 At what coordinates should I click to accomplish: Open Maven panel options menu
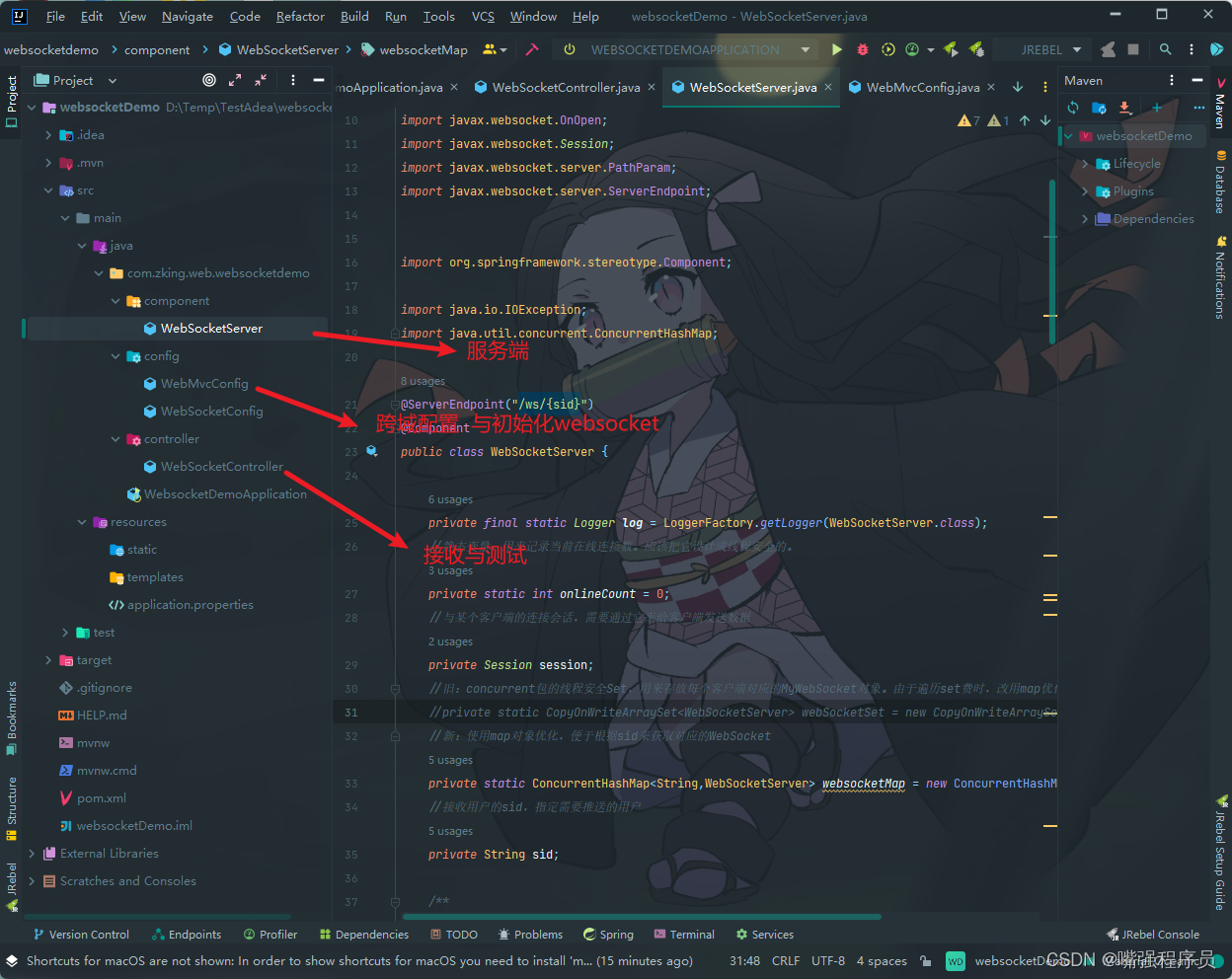[1172, 80]
